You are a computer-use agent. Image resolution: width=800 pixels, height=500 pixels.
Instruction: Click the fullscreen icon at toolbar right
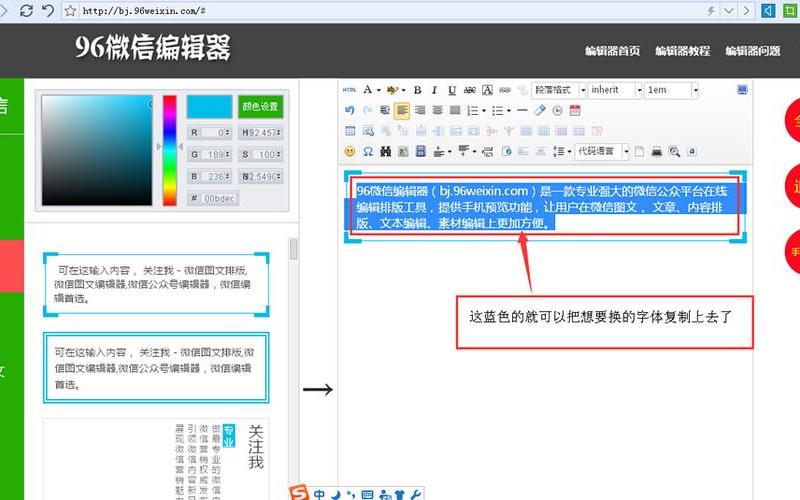click(742, 90)
